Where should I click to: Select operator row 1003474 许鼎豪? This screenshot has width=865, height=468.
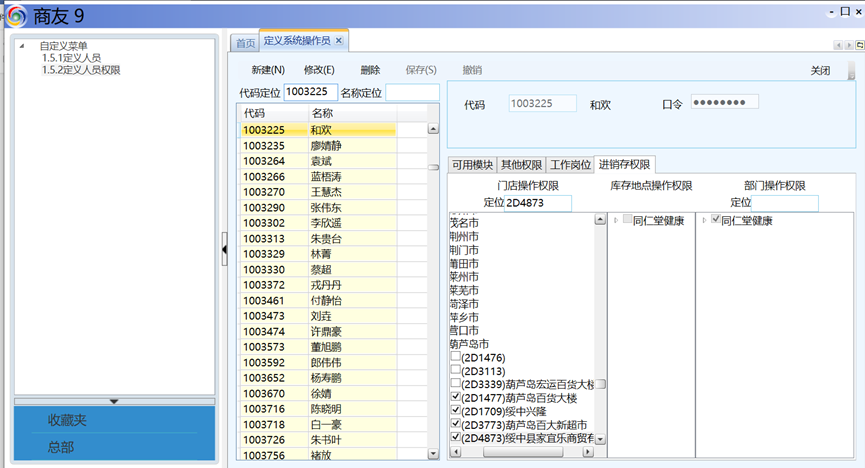coord(319,332)
